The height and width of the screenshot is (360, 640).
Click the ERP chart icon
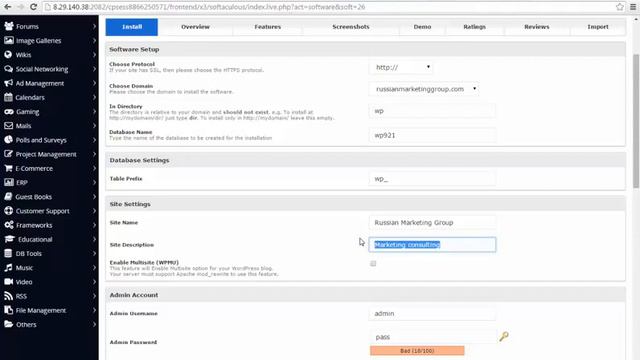click(9, 182)
